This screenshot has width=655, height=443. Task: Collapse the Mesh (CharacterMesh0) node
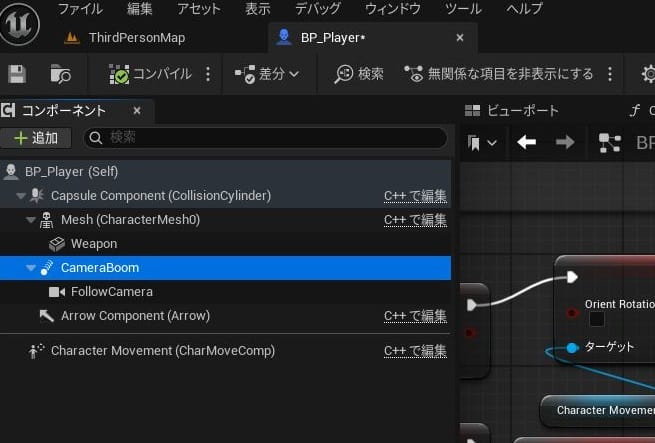[x=30, y=220]
